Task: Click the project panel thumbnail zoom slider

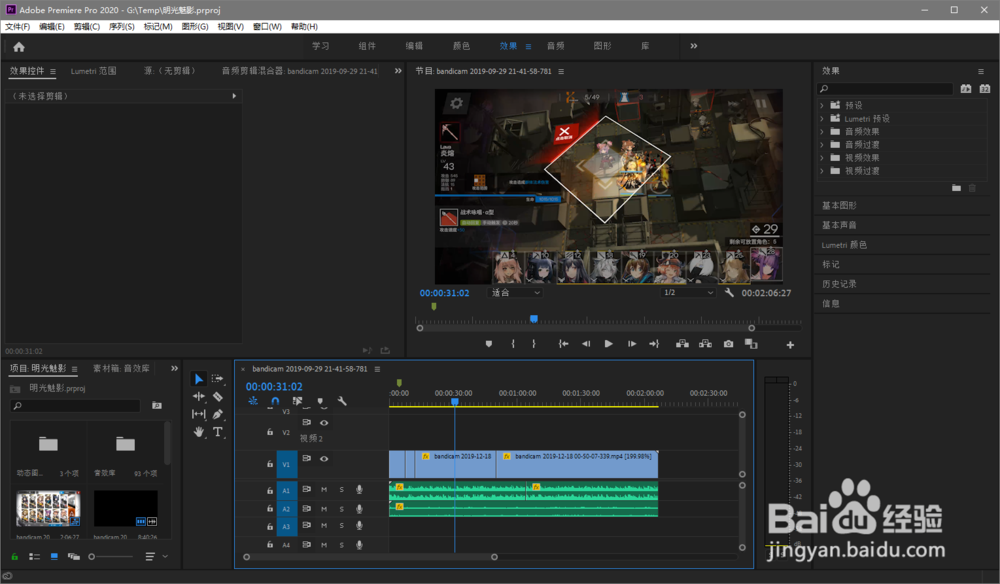Action: (92, 556)
